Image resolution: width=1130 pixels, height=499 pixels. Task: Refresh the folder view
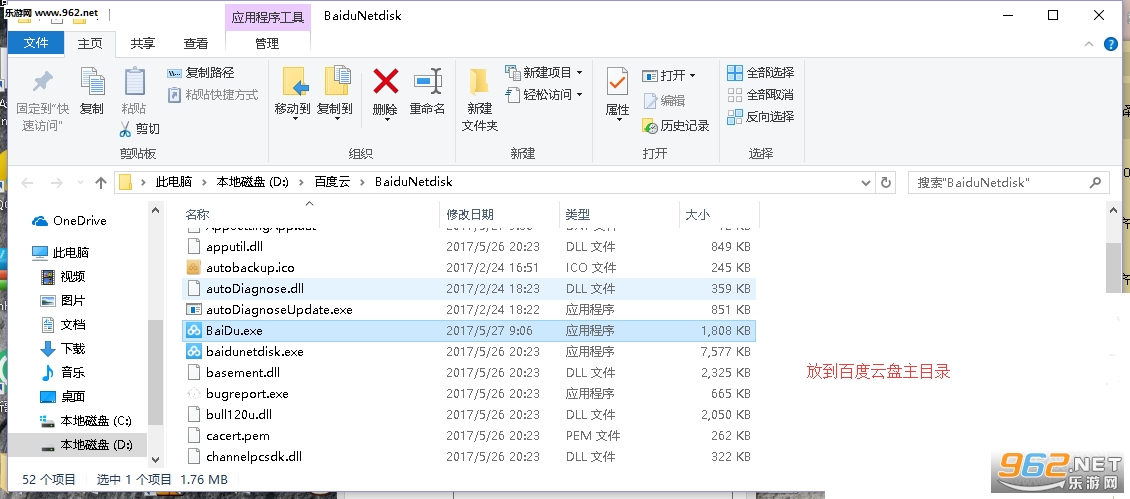pyautogui.click(x=886, y=183)
